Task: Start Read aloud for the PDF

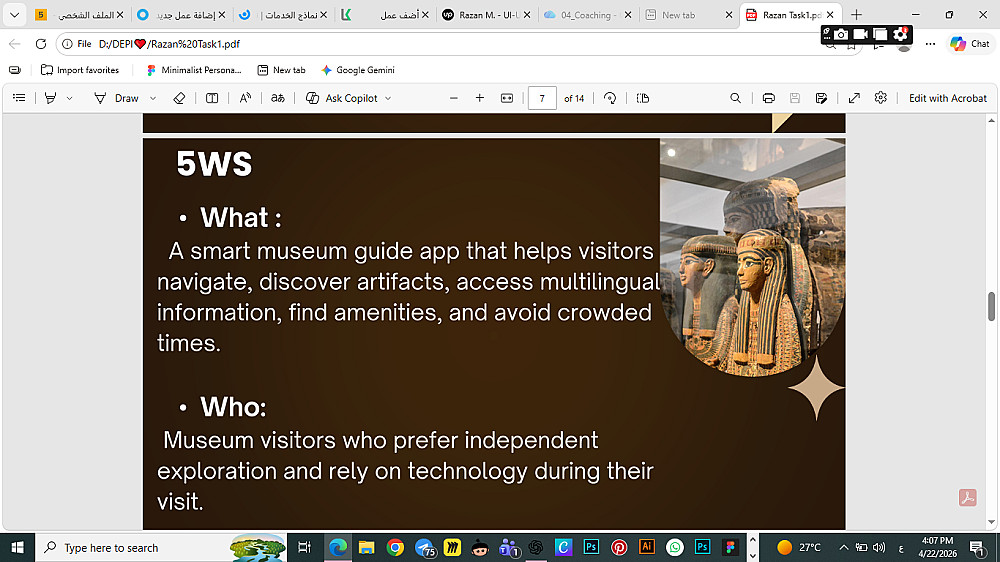Action: tap(245, 98)
